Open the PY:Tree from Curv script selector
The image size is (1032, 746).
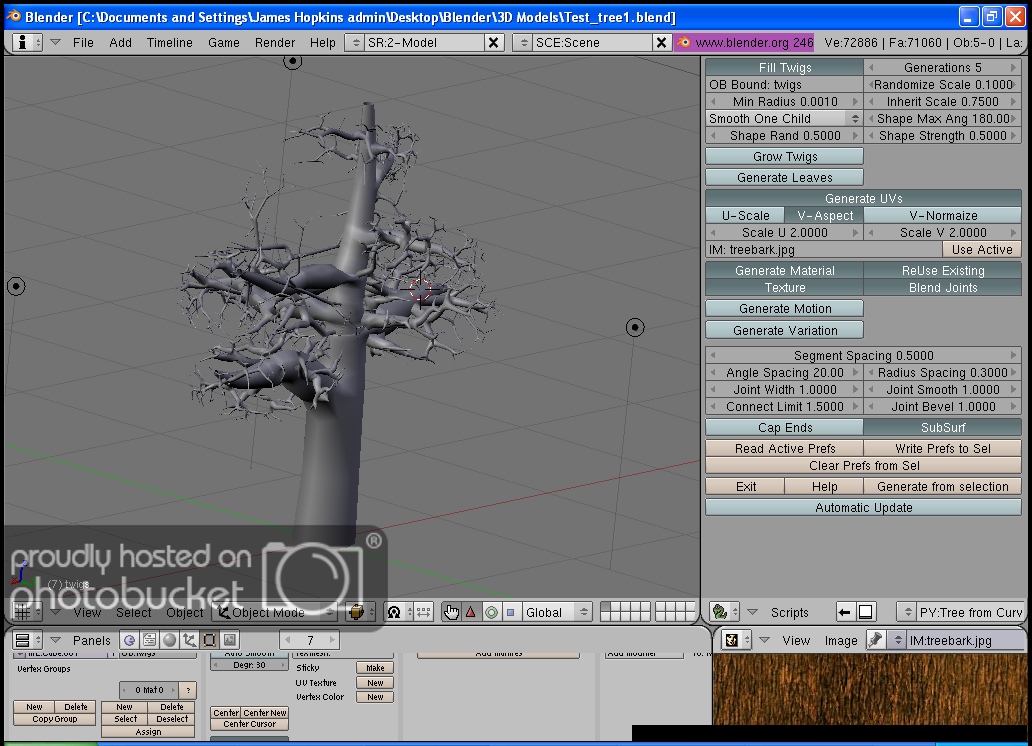[x=907, y=612]
